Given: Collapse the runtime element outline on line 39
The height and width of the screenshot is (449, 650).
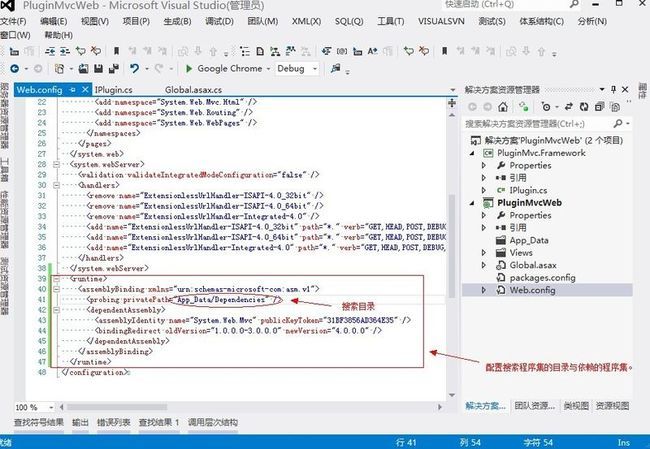Looking at the screenshot, I should 56,279.
